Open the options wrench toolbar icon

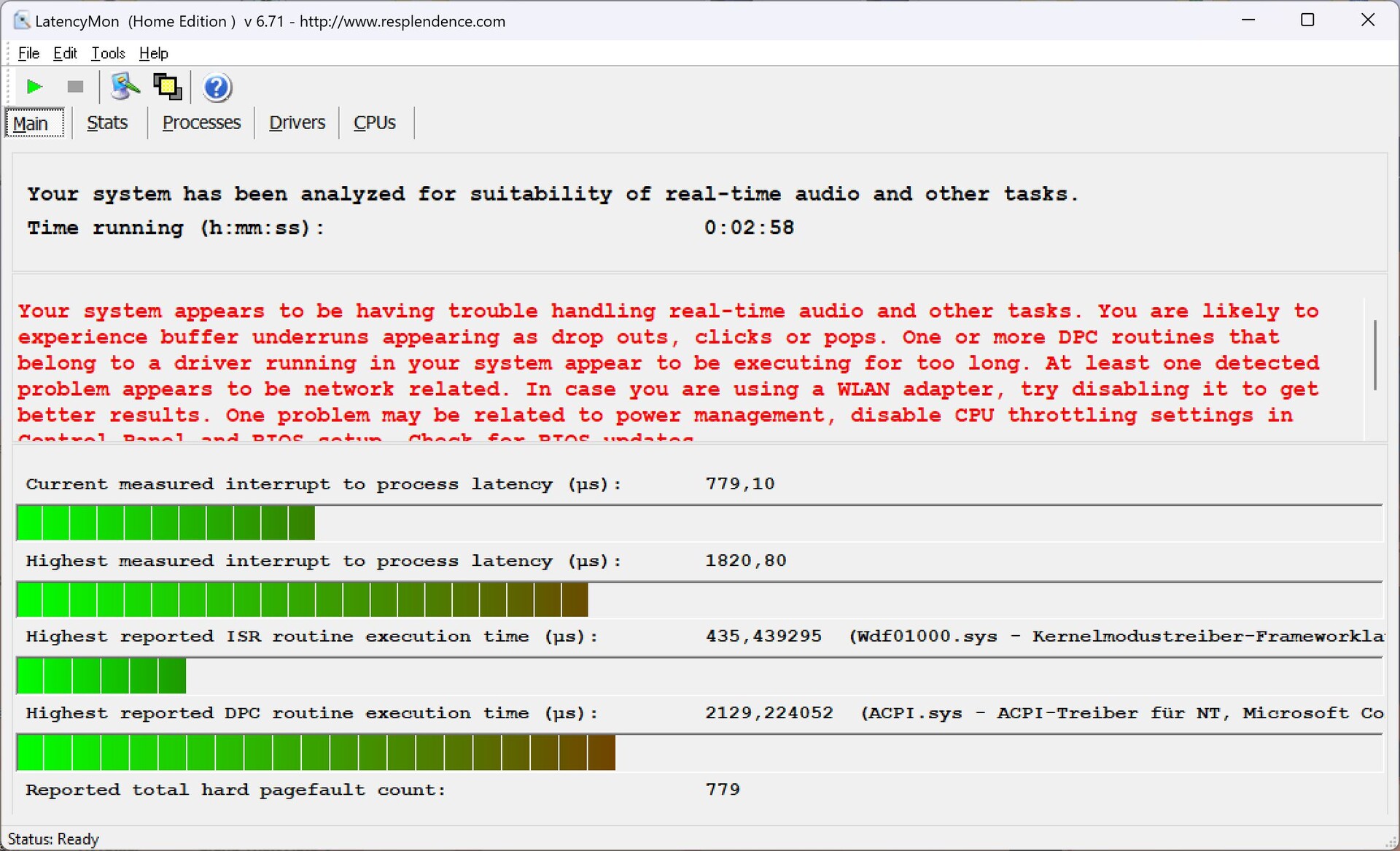[125, 87]
